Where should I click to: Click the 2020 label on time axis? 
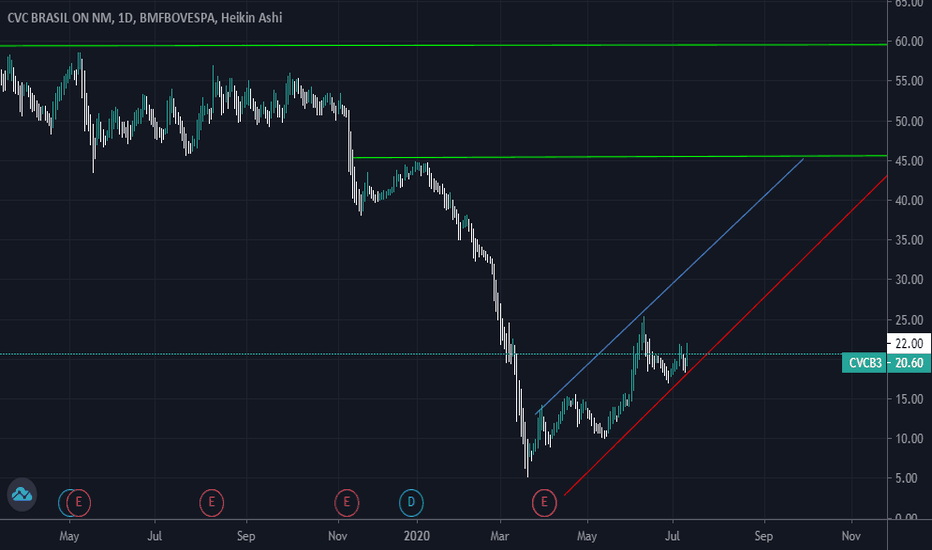pos(416,536)
